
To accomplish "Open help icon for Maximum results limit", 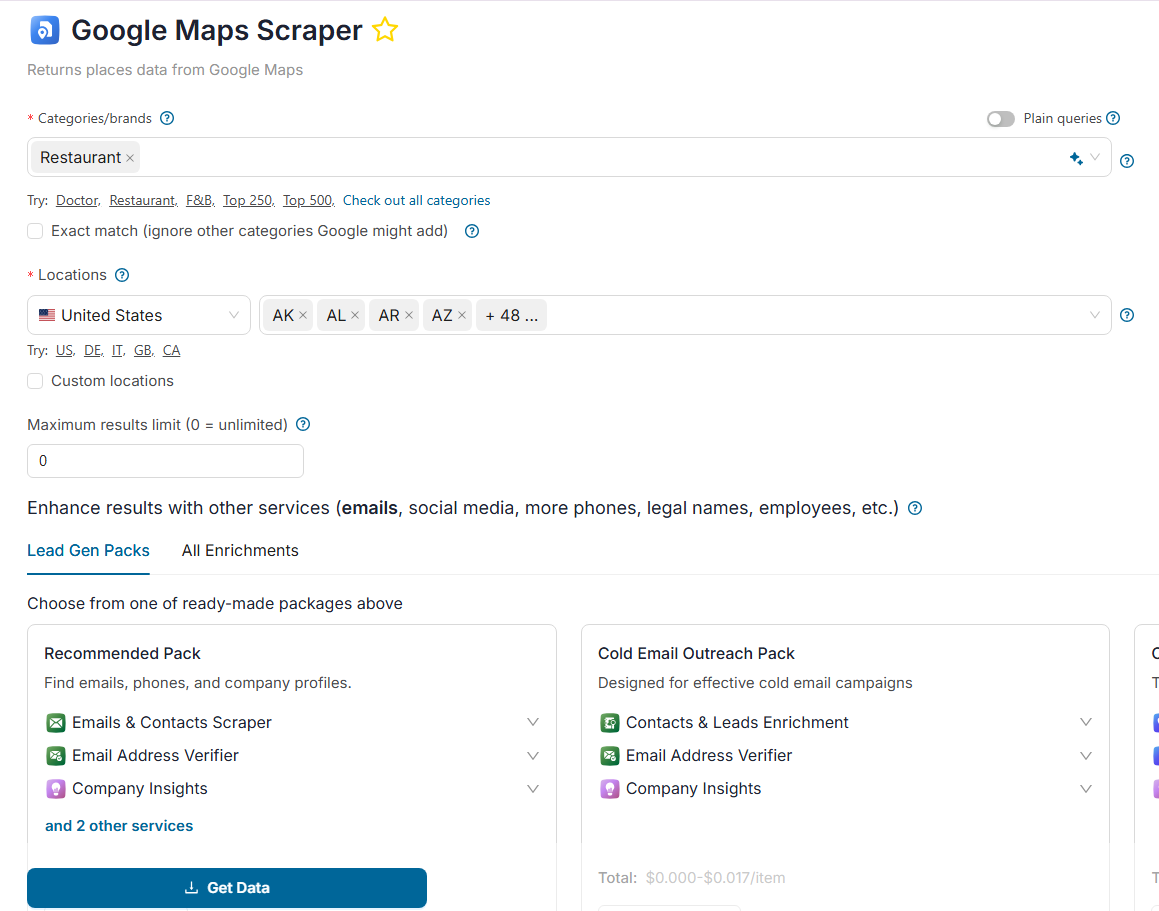I will point(303,424).
